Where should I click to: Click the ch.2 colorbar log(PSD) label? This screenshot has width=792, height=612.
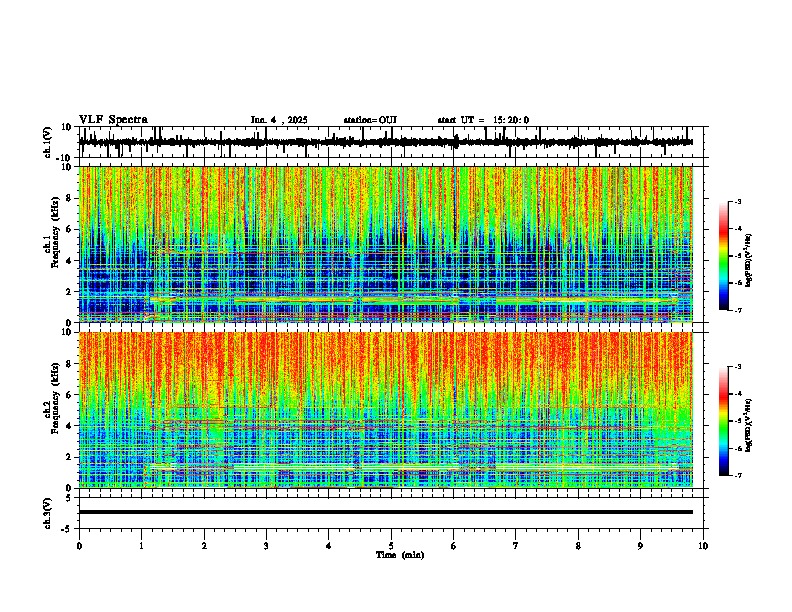[x=748, y=425]
